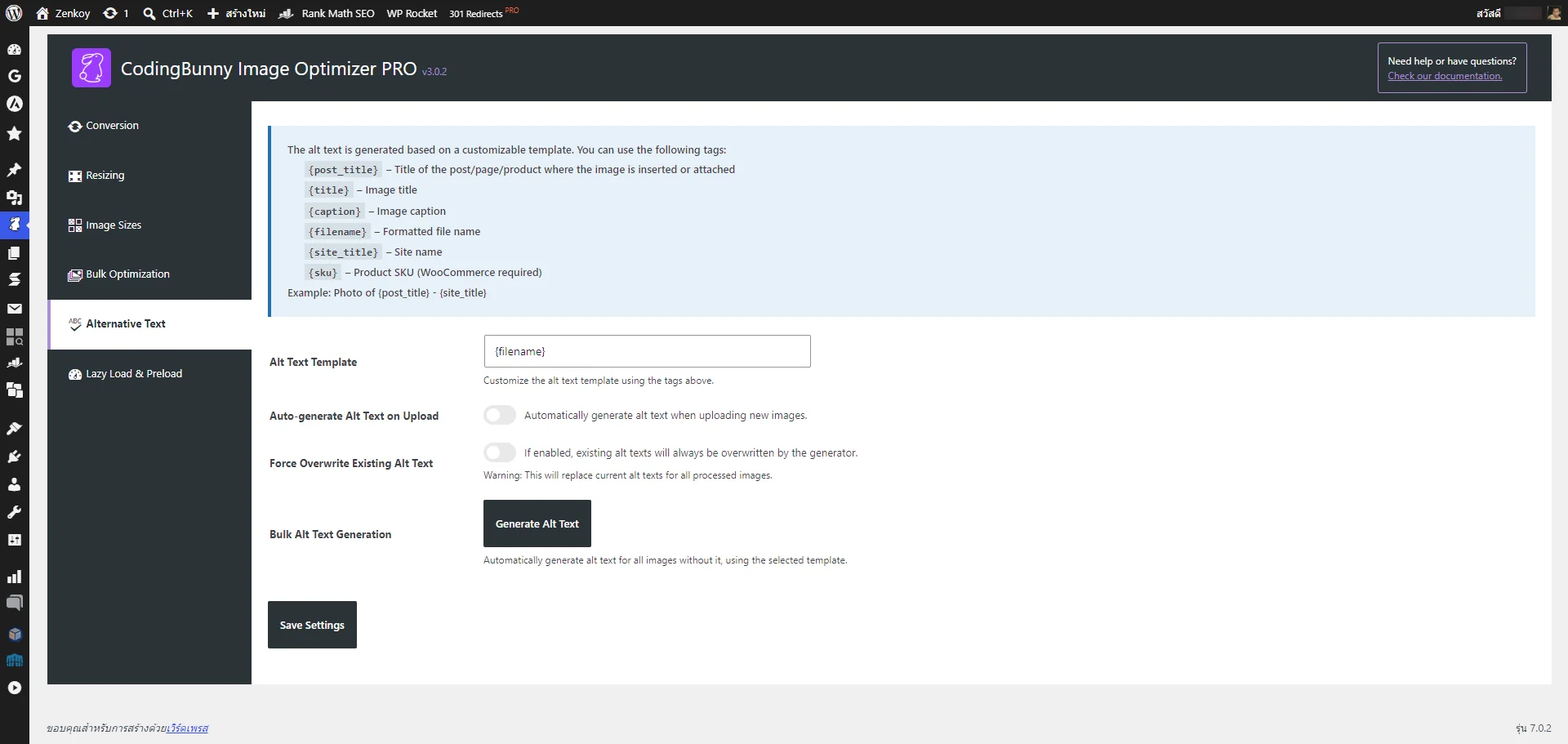The height and width of the screenshot is (744, 1568).
Task: Open Media library icon in sidebar
Action: coord(14,198)
